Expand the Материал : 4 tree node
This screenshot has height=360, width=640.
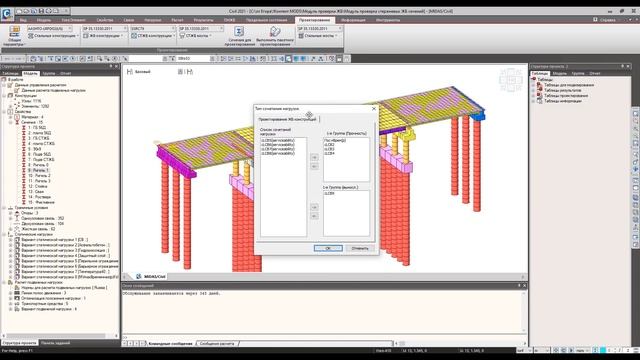coord(11,117)
